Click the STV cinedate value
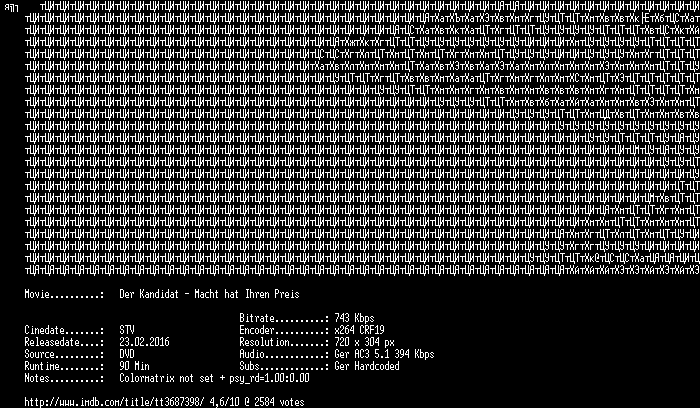 point(127,330)
